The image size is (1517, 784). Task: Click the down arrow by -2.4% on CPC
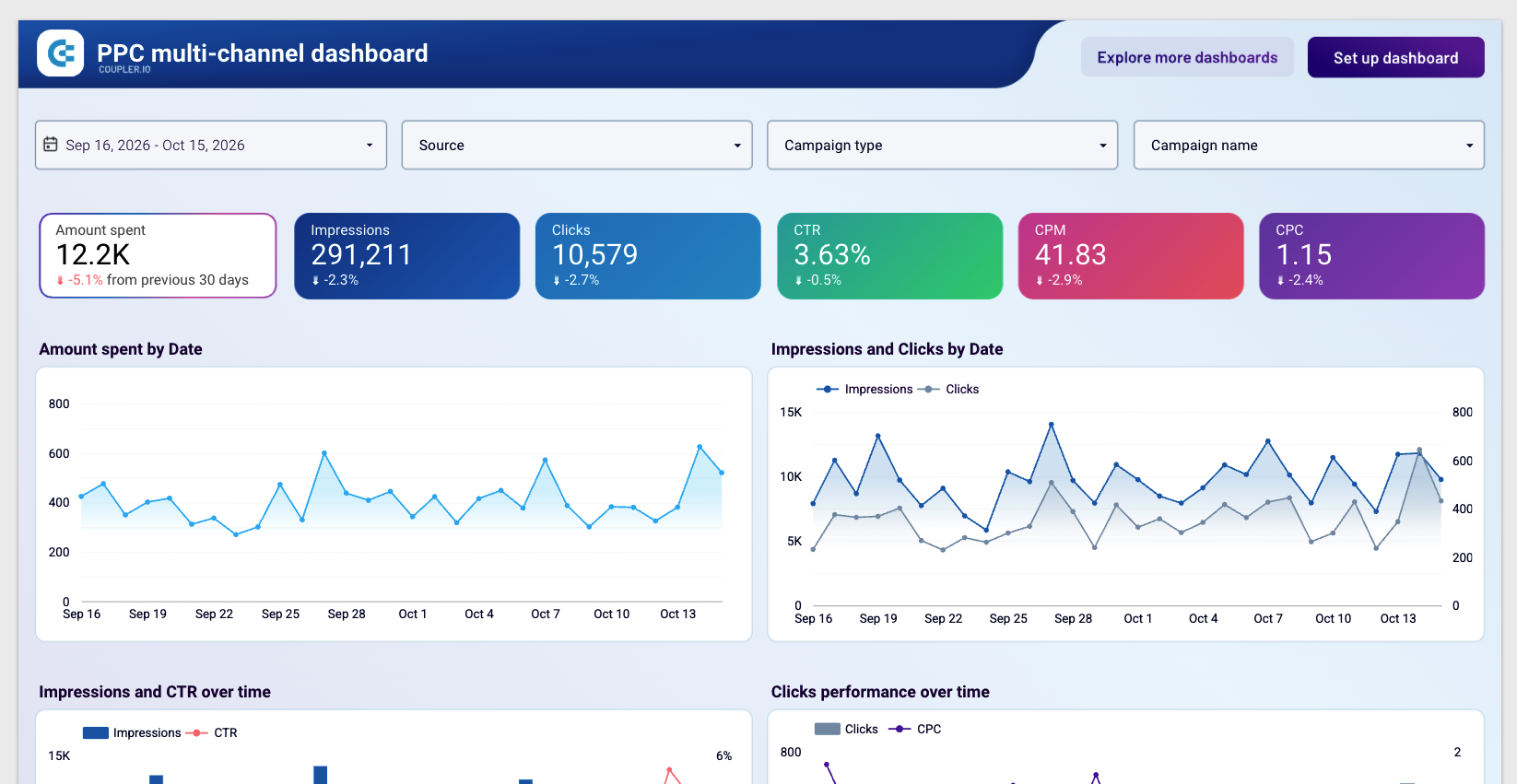pos(1280,280)
